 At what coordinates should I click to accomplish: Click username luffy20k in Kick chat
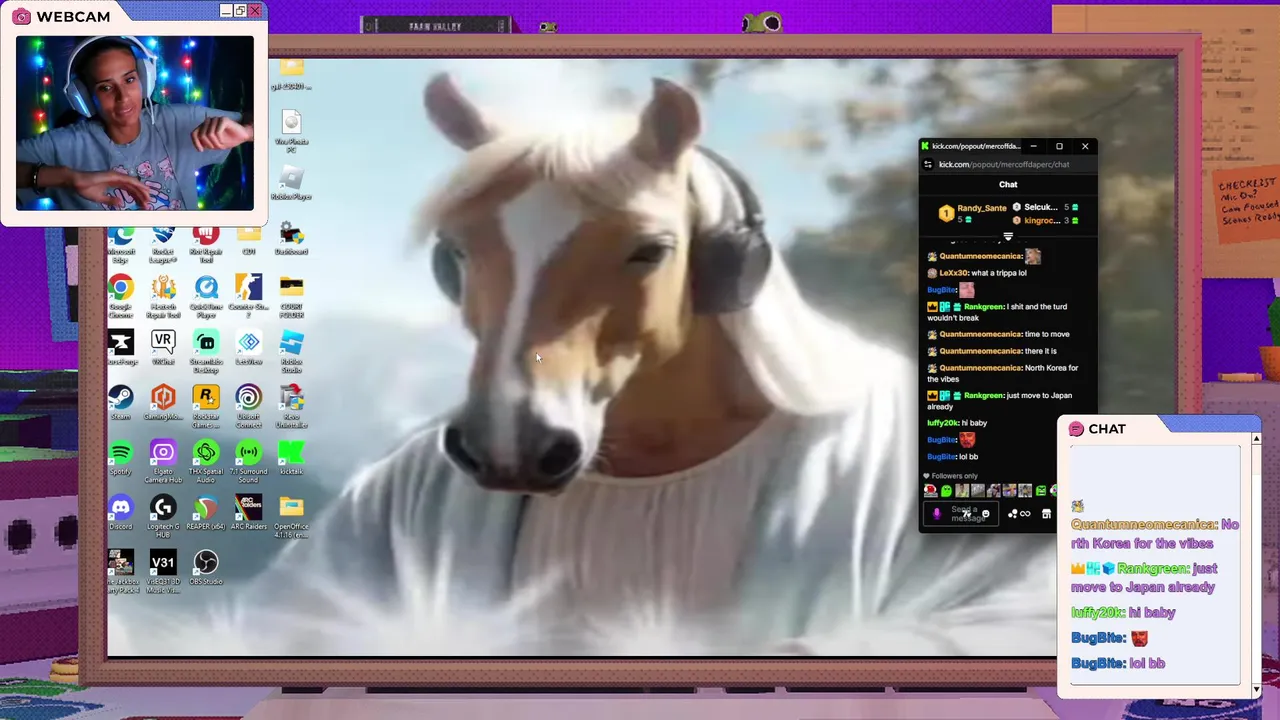[x=943, y=423]
